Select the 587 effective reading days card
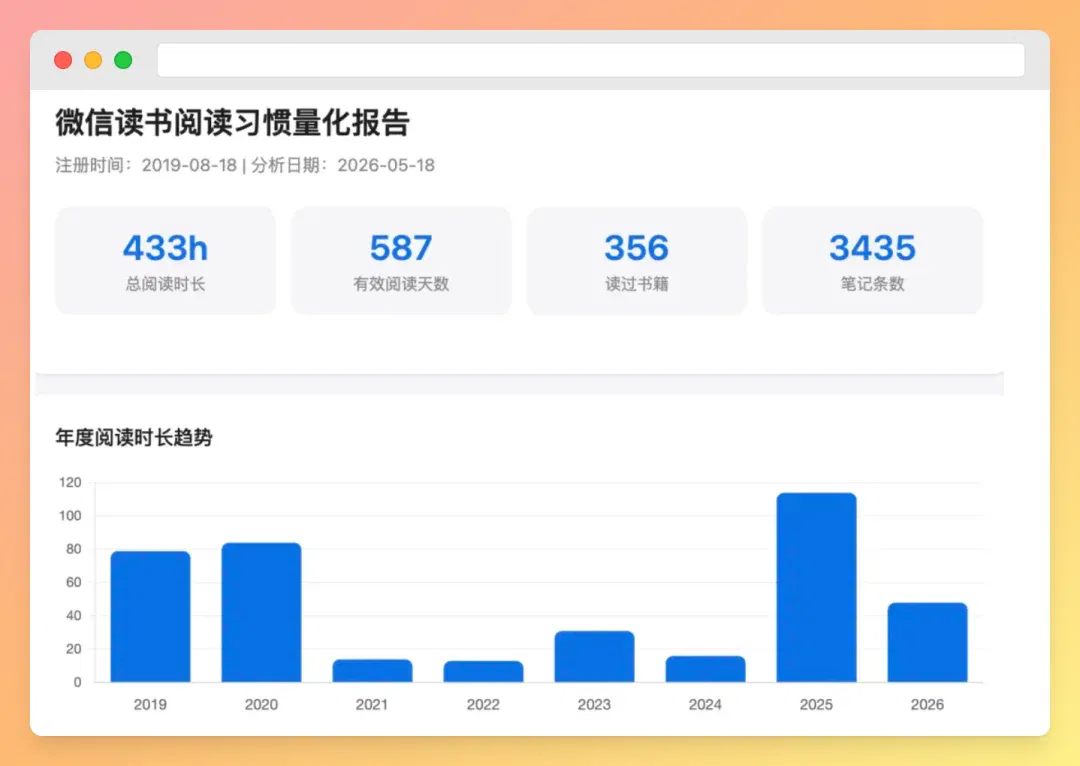1080x766 pixels. click(401, 260)
